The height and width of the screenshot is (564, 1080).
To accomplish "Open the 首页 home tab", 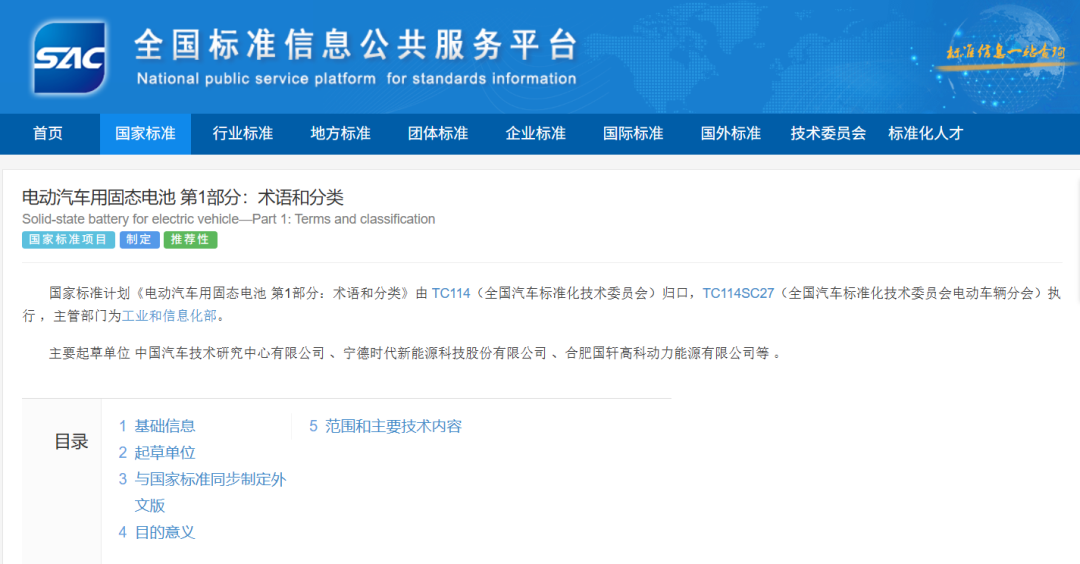I will pos(48,133).
